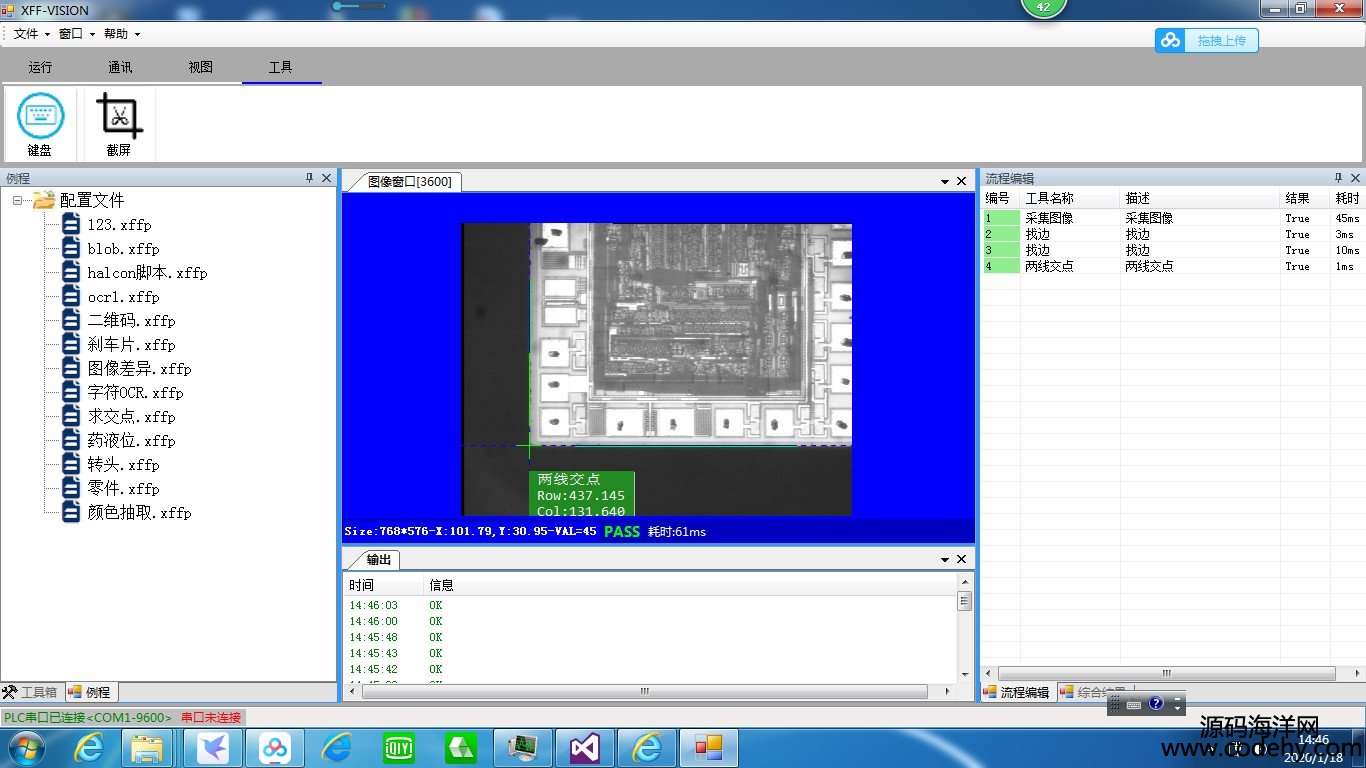1366x768 pixels.
Task: Open the Windows Start menu
Action: [x=25, y=748]
